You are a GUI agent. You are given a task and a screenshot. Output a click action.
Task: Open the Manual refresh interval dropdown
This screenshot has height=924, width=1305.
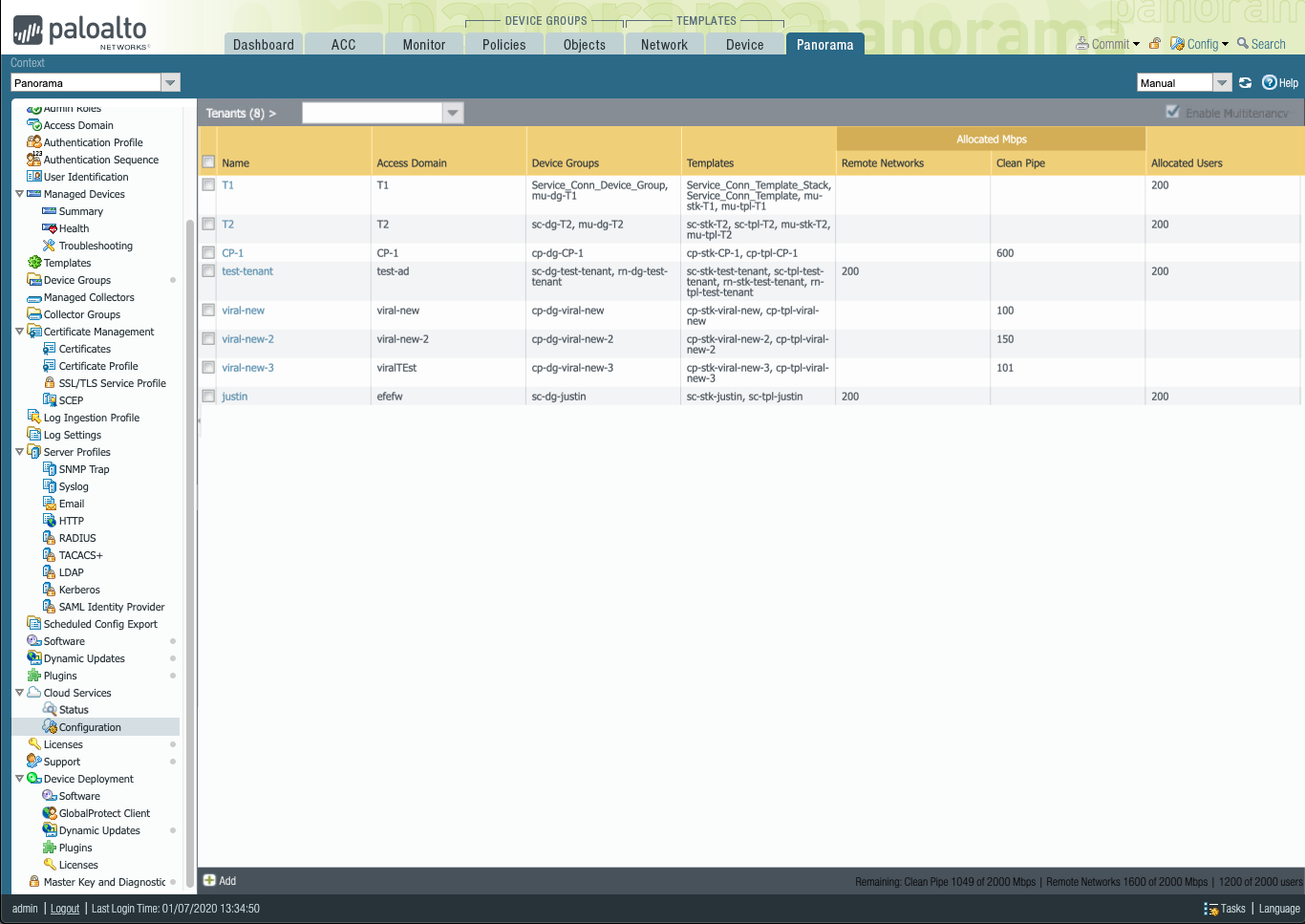coord(1222,83)
